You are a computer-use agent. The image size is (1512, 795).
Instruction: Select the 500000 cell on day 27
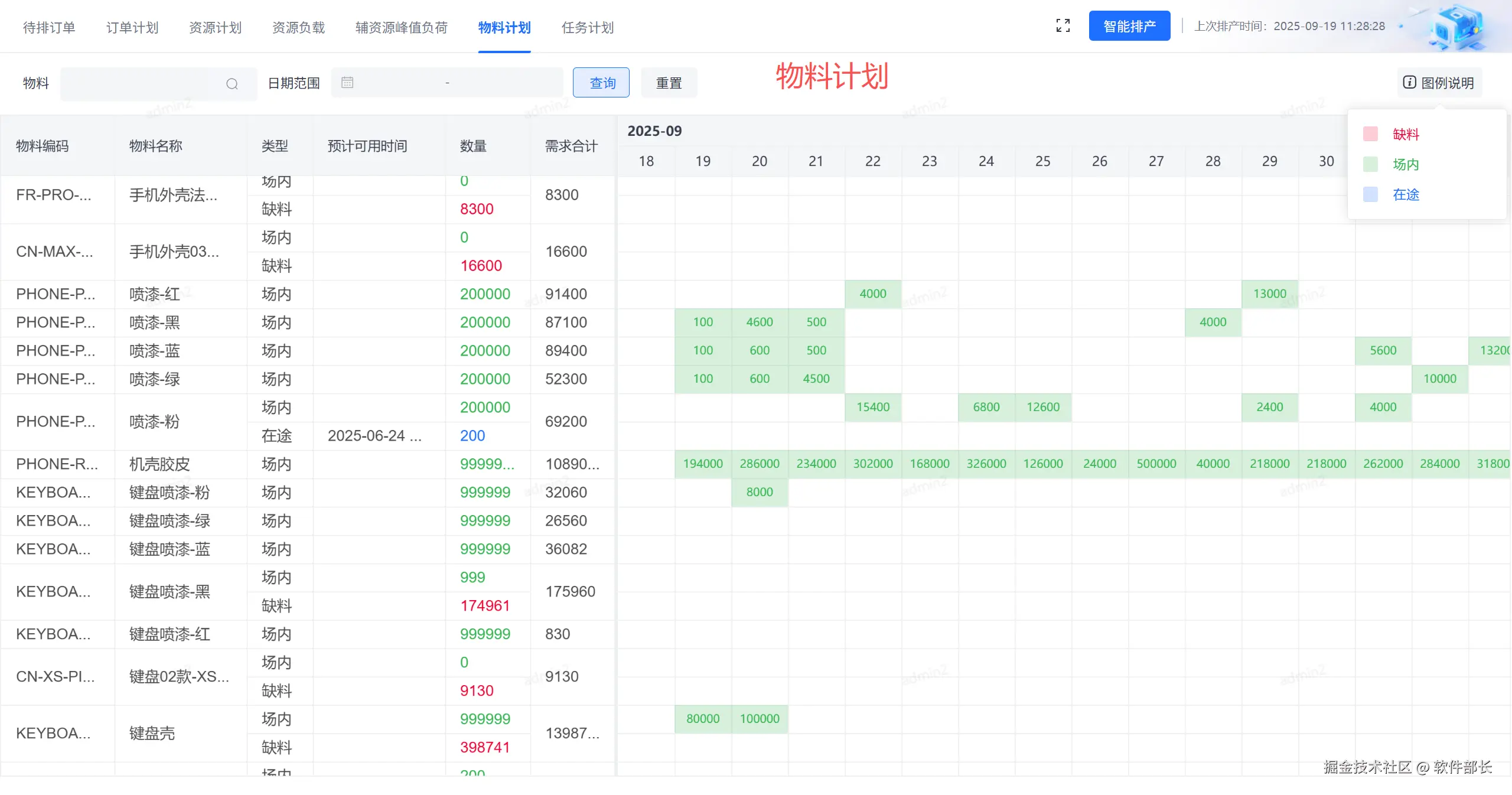[x=1156, y=464]
